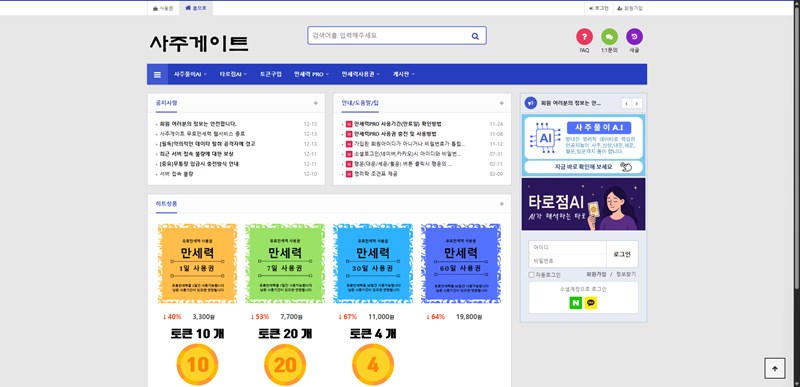Open the 안내/도움말/팁 section heading
The image size is (800, 387).
(360, 103)
